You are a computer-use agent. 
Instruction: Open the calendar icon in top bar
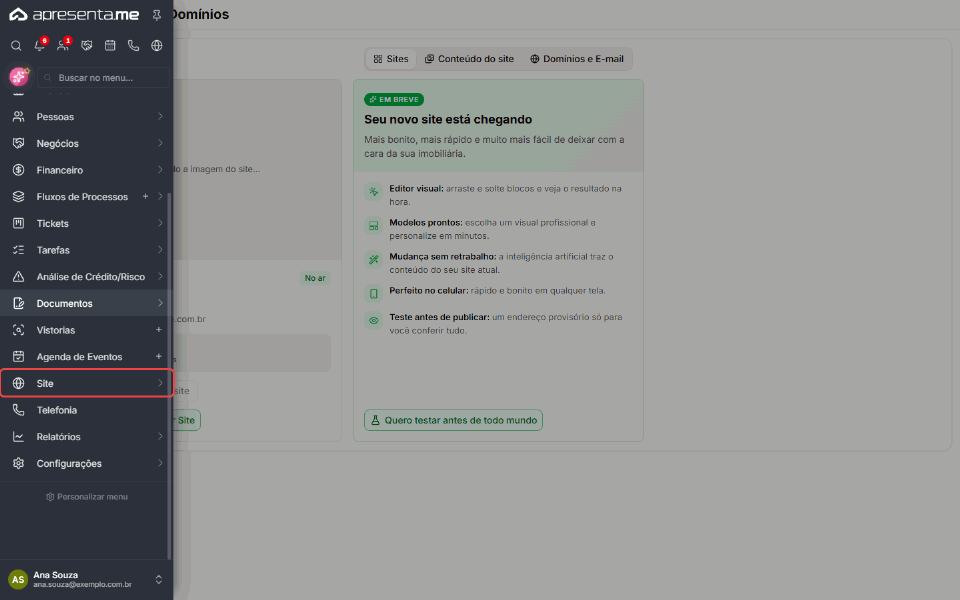110,45
